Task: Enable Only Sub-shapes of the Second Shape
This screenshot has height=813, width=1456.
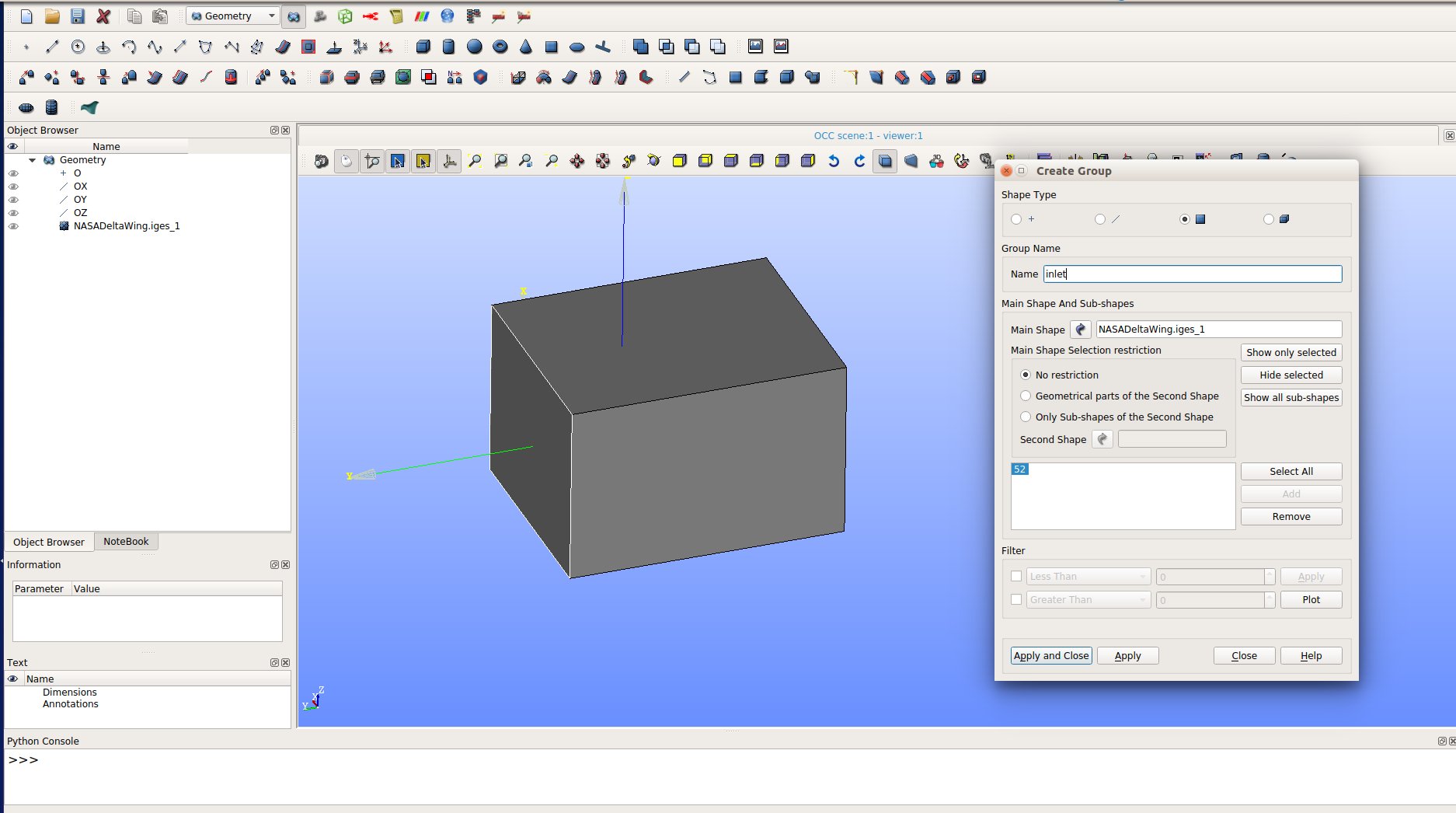Action: (x=1026, y=417)
